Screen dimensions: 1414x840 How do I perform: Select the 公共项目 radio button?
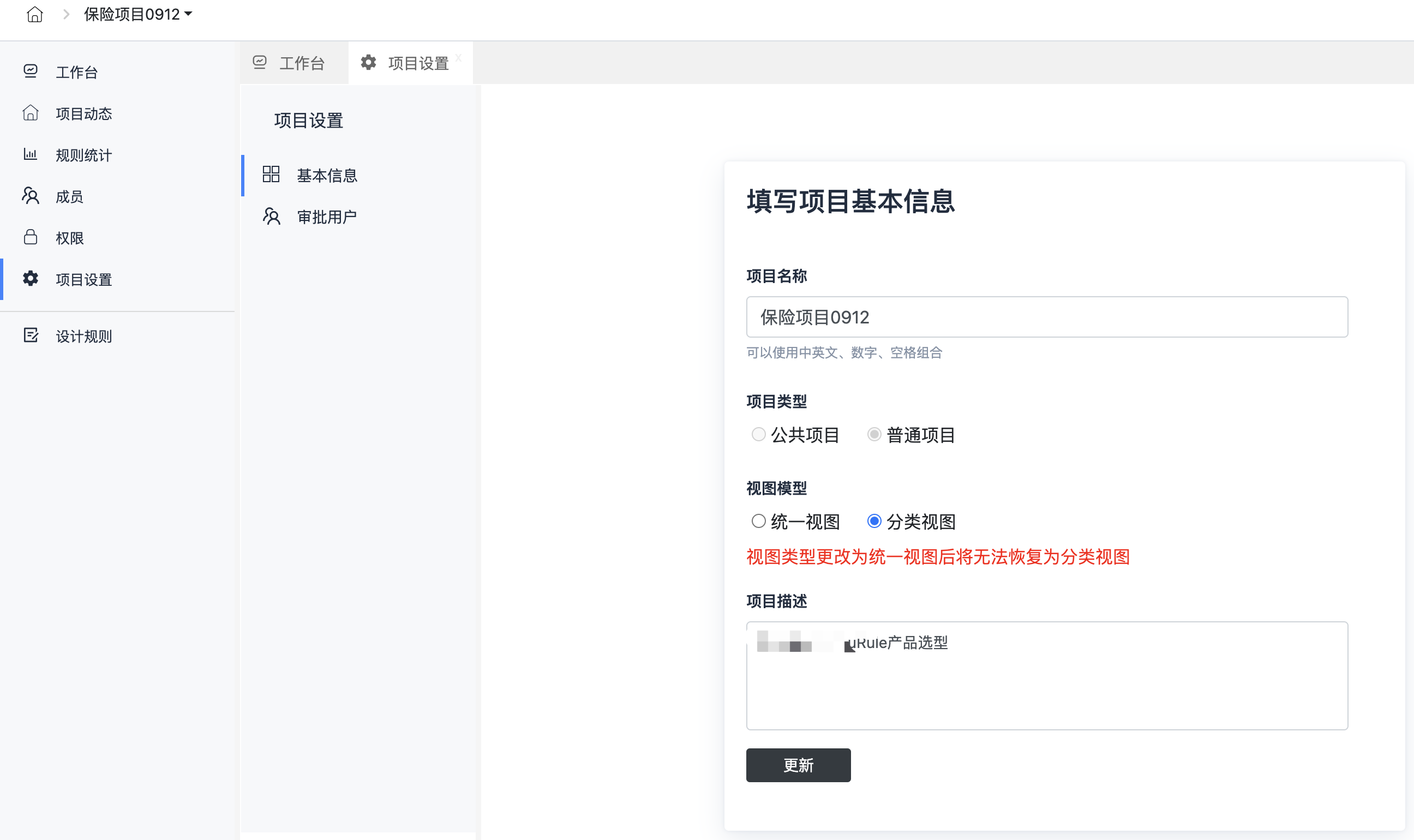pos(758,434)
